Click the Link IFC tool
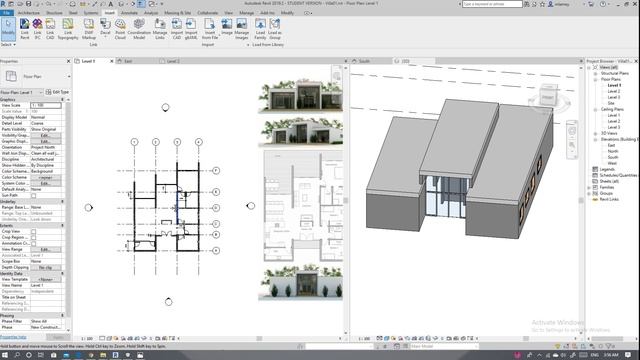This screenshot has width=640, height=360. tap(38, 29)
